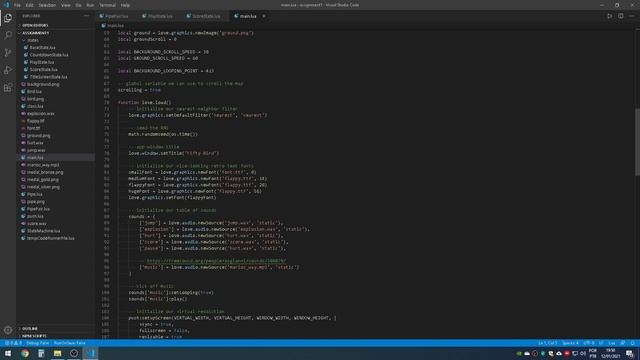The height and width of the screenshot is (360, 640).
Task: Expand the Open Editors section
Action: [x=35, y=25]
